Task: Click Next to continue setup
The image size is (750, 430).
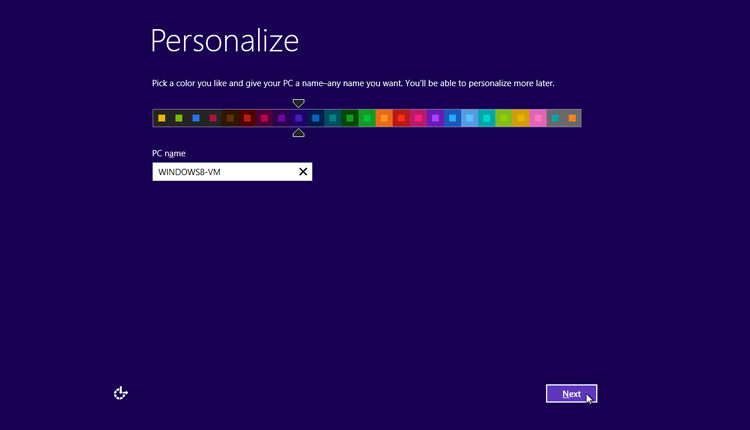Action: (x=571, y=394)
